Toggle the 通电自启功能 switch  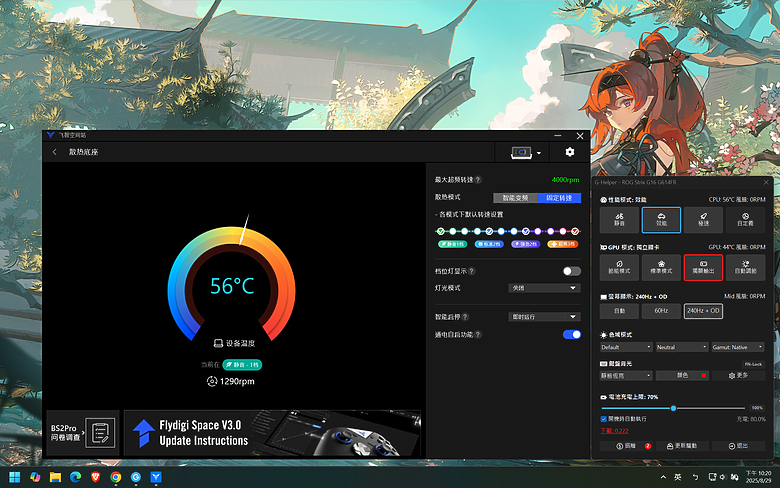click(572, 334)
